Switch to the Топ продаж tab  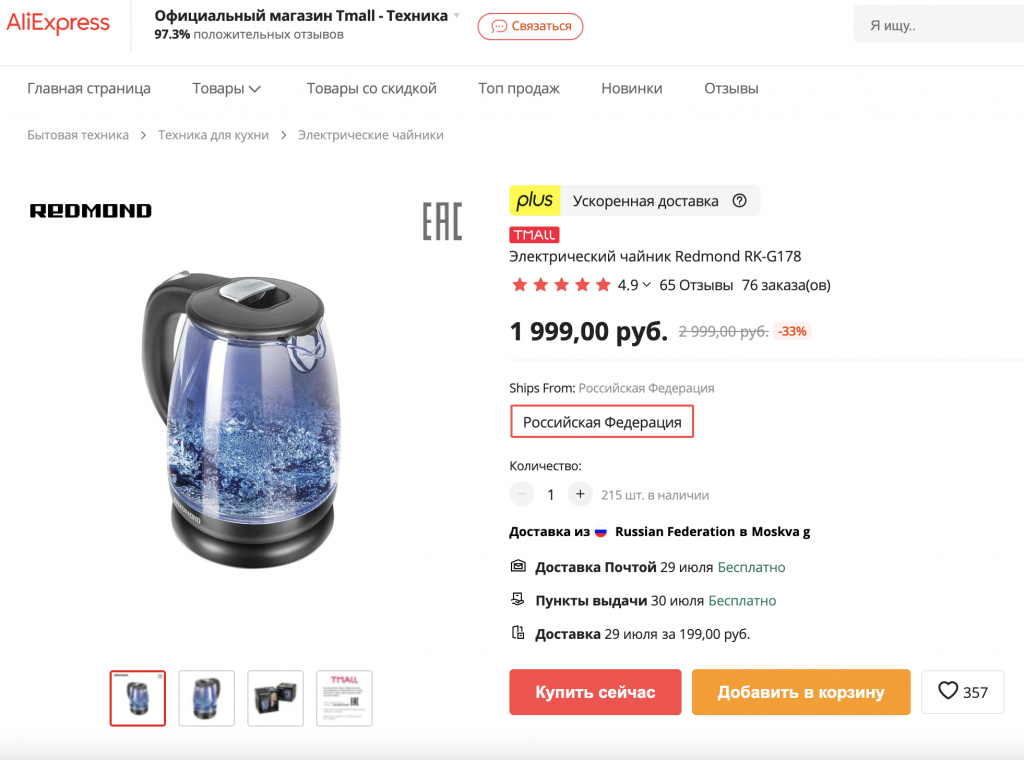click(520, 88)
